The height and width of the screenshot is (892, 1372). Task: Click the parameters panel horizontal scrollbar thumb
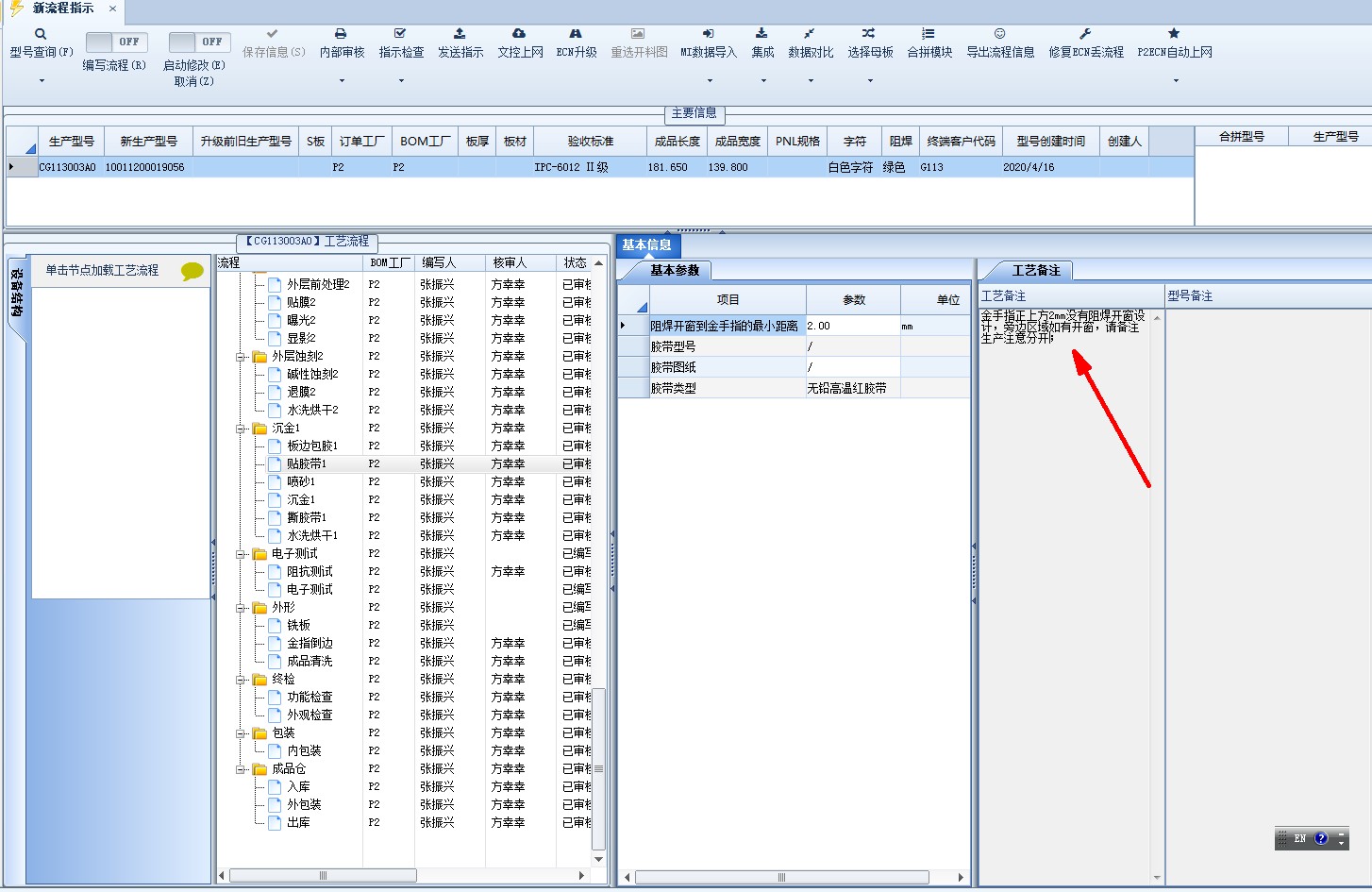pos(781,878)
